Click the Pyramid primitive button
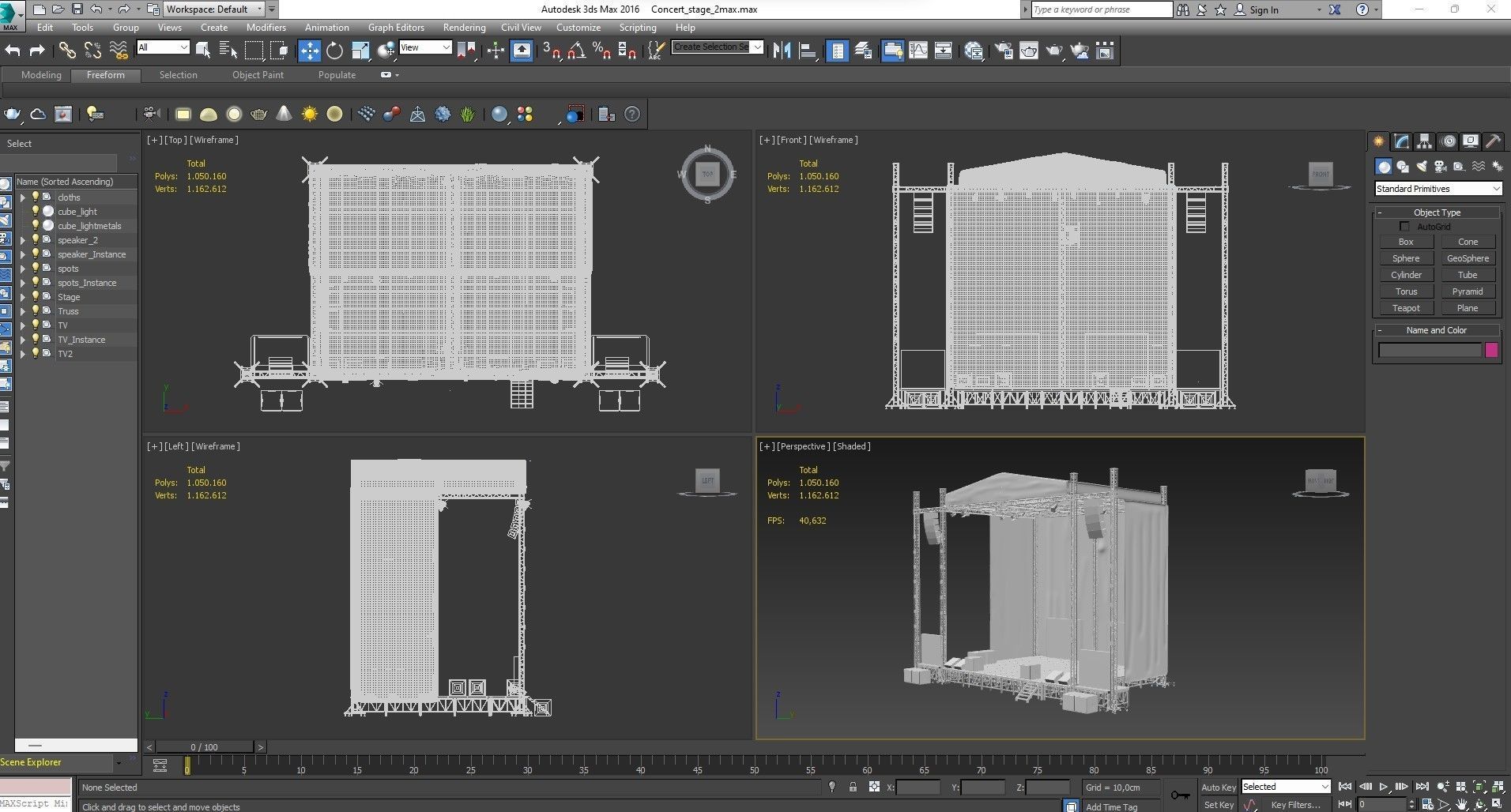 click(1468, 291)
